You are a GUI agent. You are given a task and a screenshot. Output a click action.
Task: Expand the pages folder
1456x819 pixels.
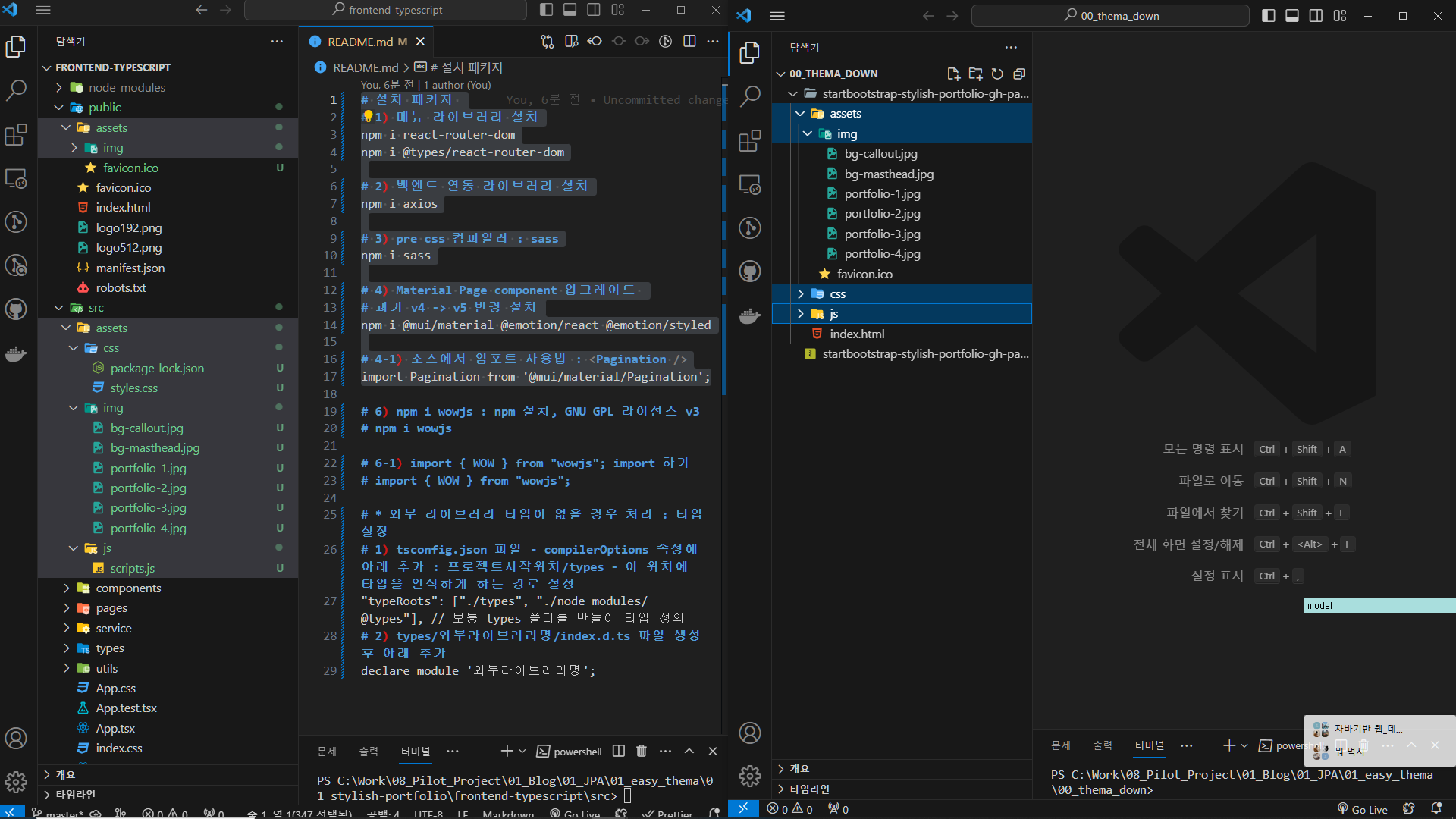(67, 608)
